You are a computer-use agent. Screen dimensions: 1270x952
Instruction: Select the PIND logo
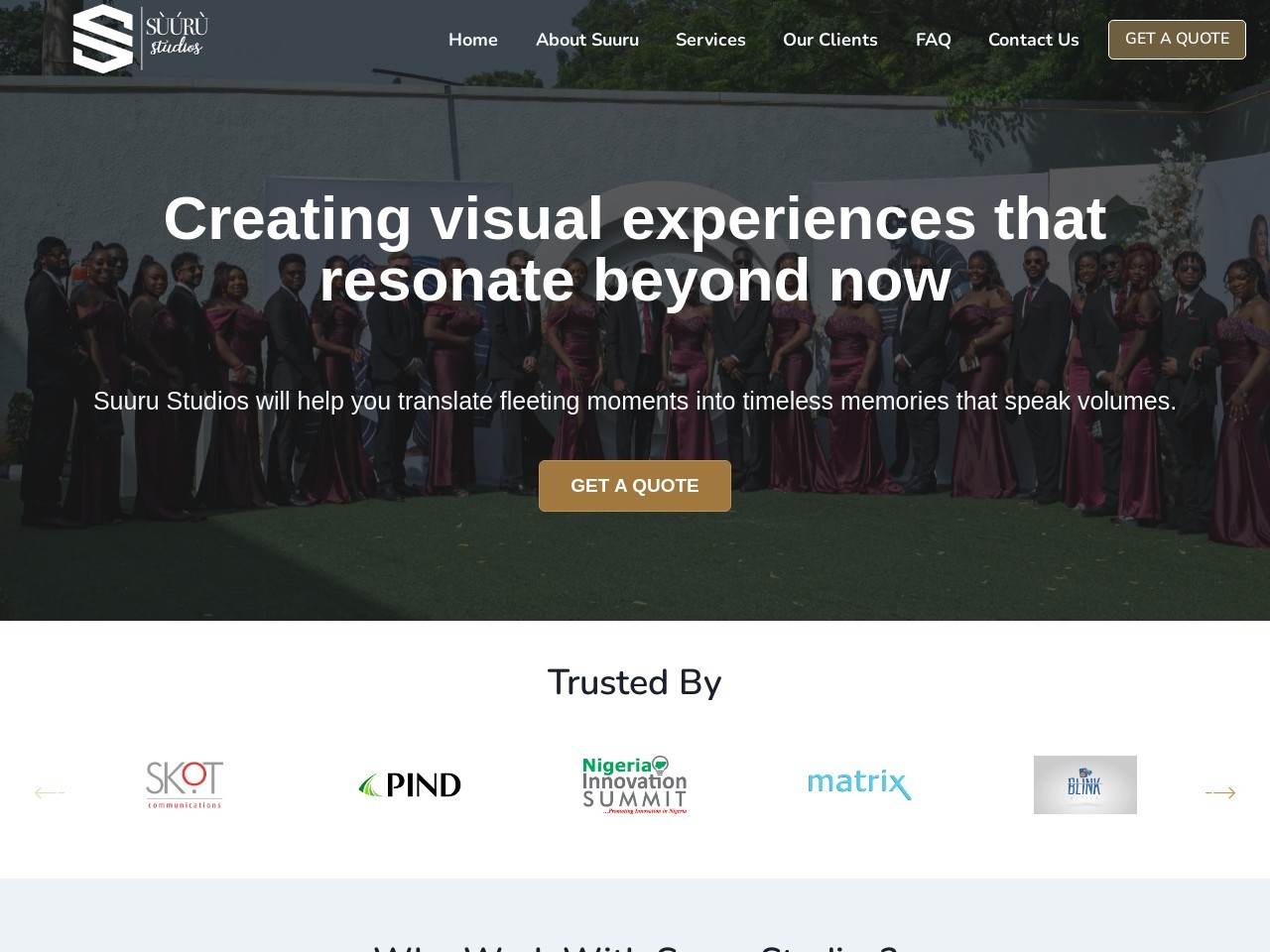tap(410, 784)
